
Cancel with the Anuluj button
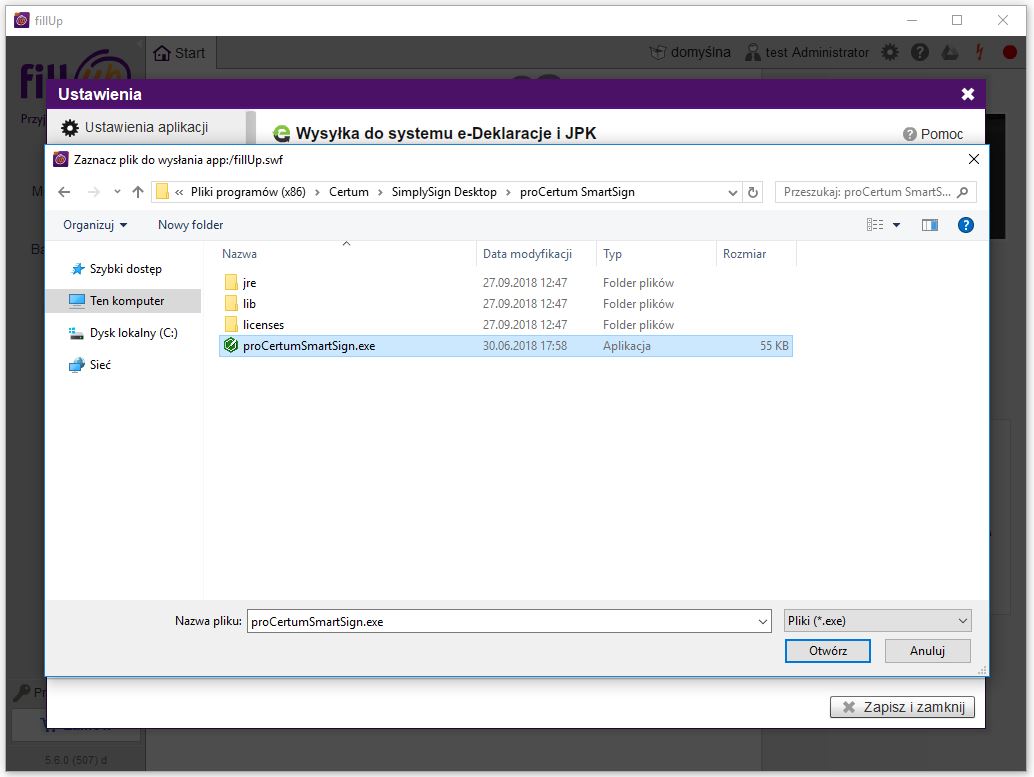coord(927,651)
